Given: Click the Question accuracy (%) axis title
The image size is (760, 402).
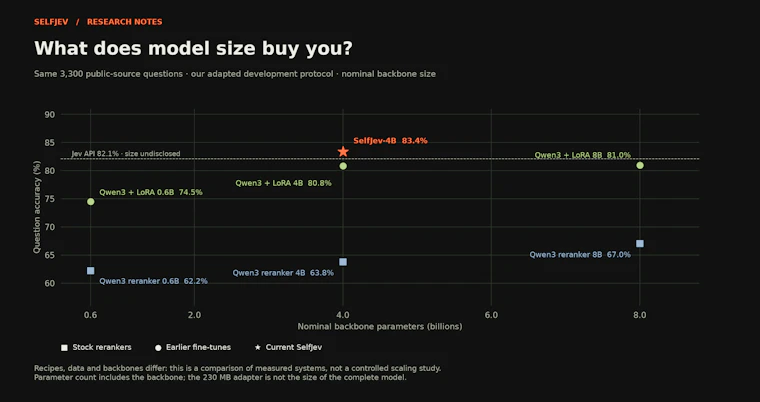Looking at the screenshot, I should [x=37, y=208].
